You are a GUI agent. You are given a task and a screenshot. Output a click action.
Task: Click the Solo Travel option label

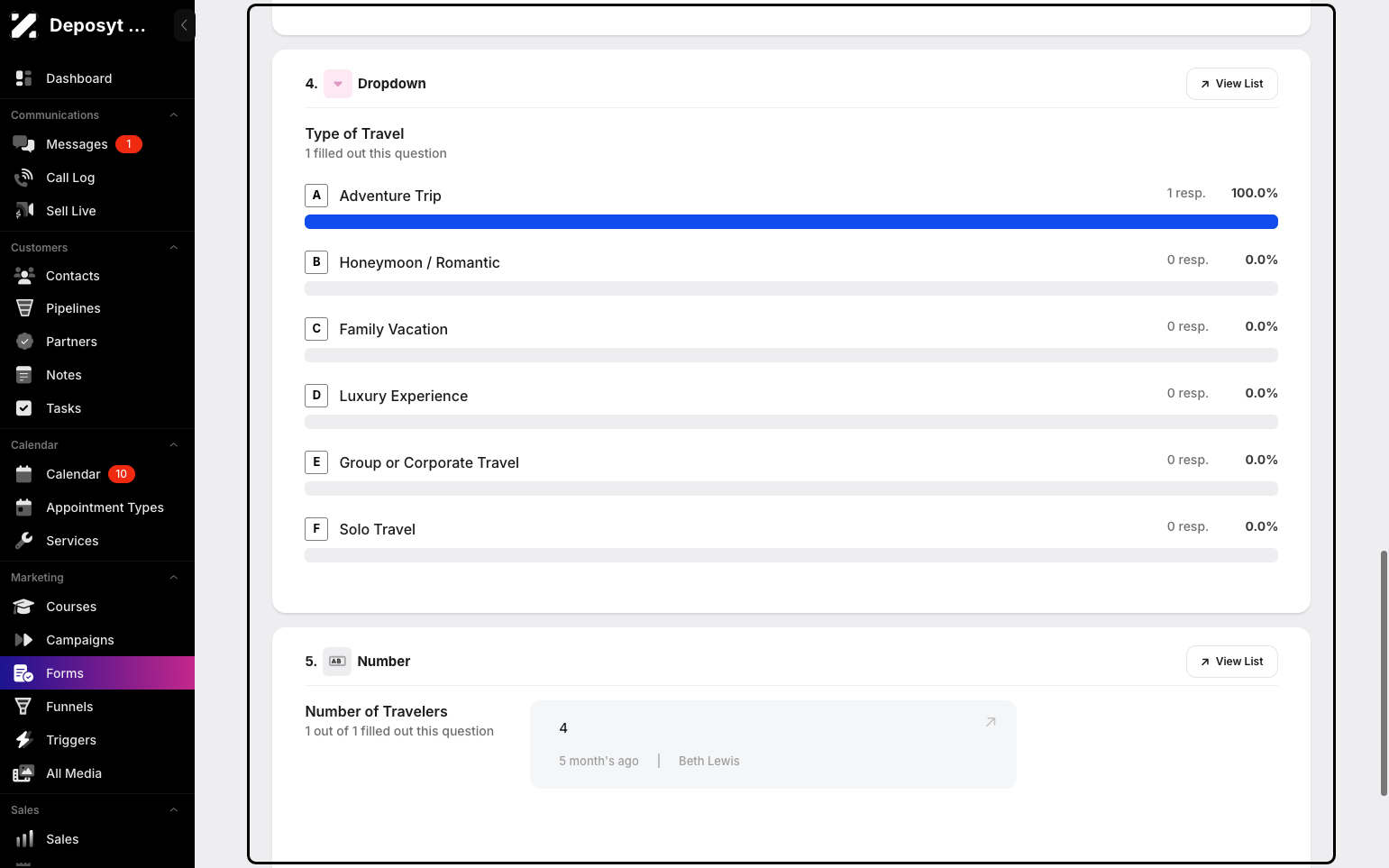[377, 529]
